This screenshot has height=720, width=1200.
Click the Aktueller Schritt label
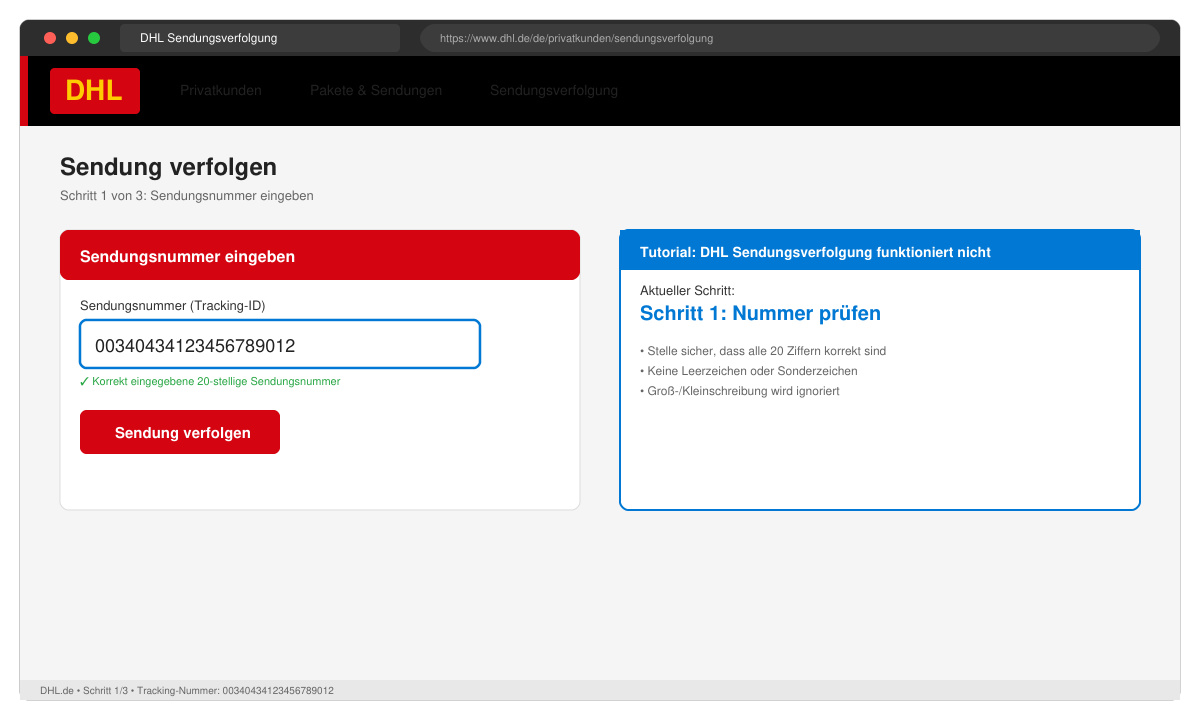pos(687,291)
